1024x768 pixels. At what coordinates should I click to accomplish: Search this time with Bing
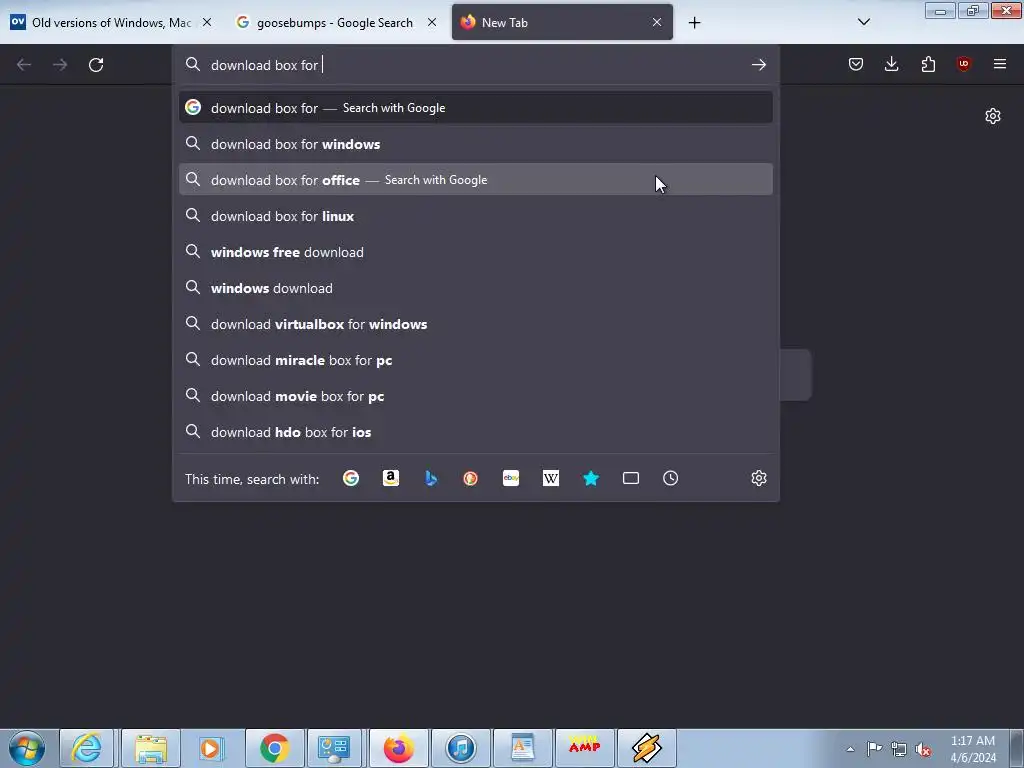click(431, 478)
